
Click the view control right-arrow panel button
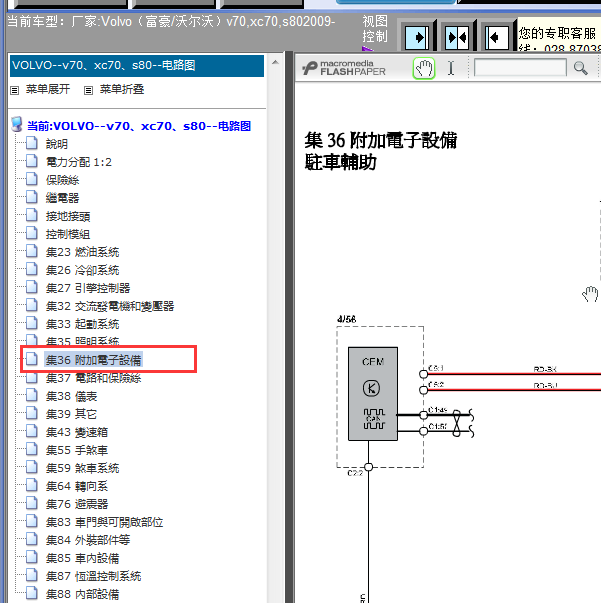[x=418, y=38]
